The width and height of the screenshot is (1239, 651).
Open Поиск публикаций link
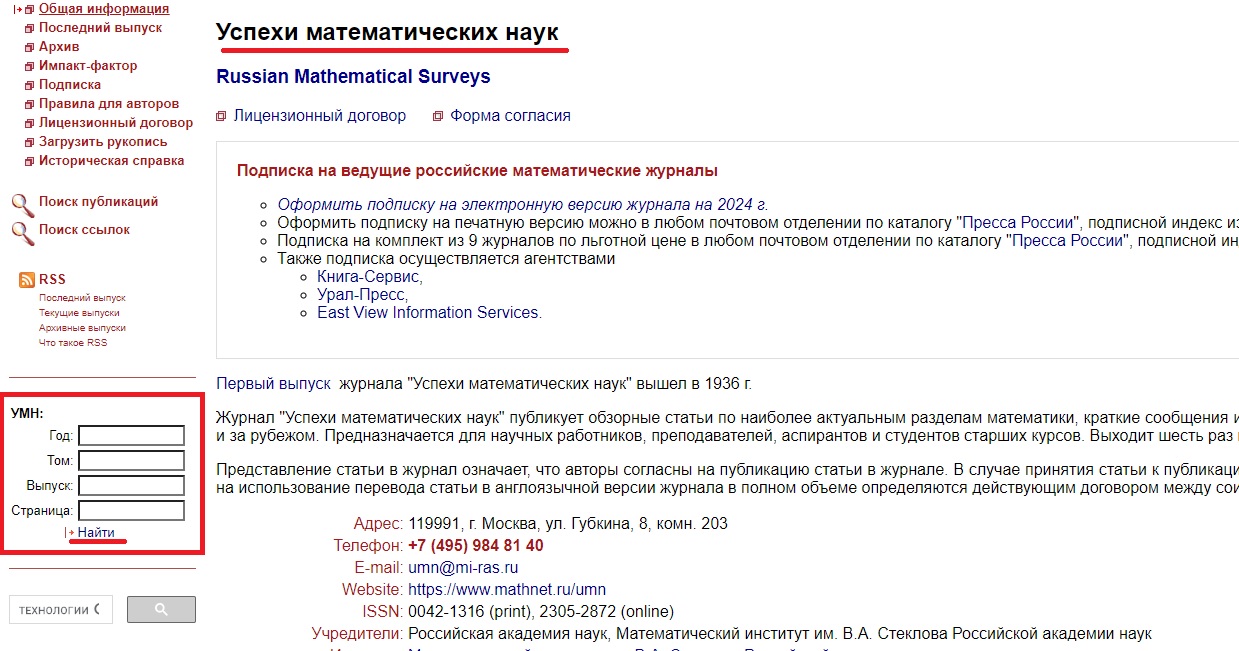(98, 202)
